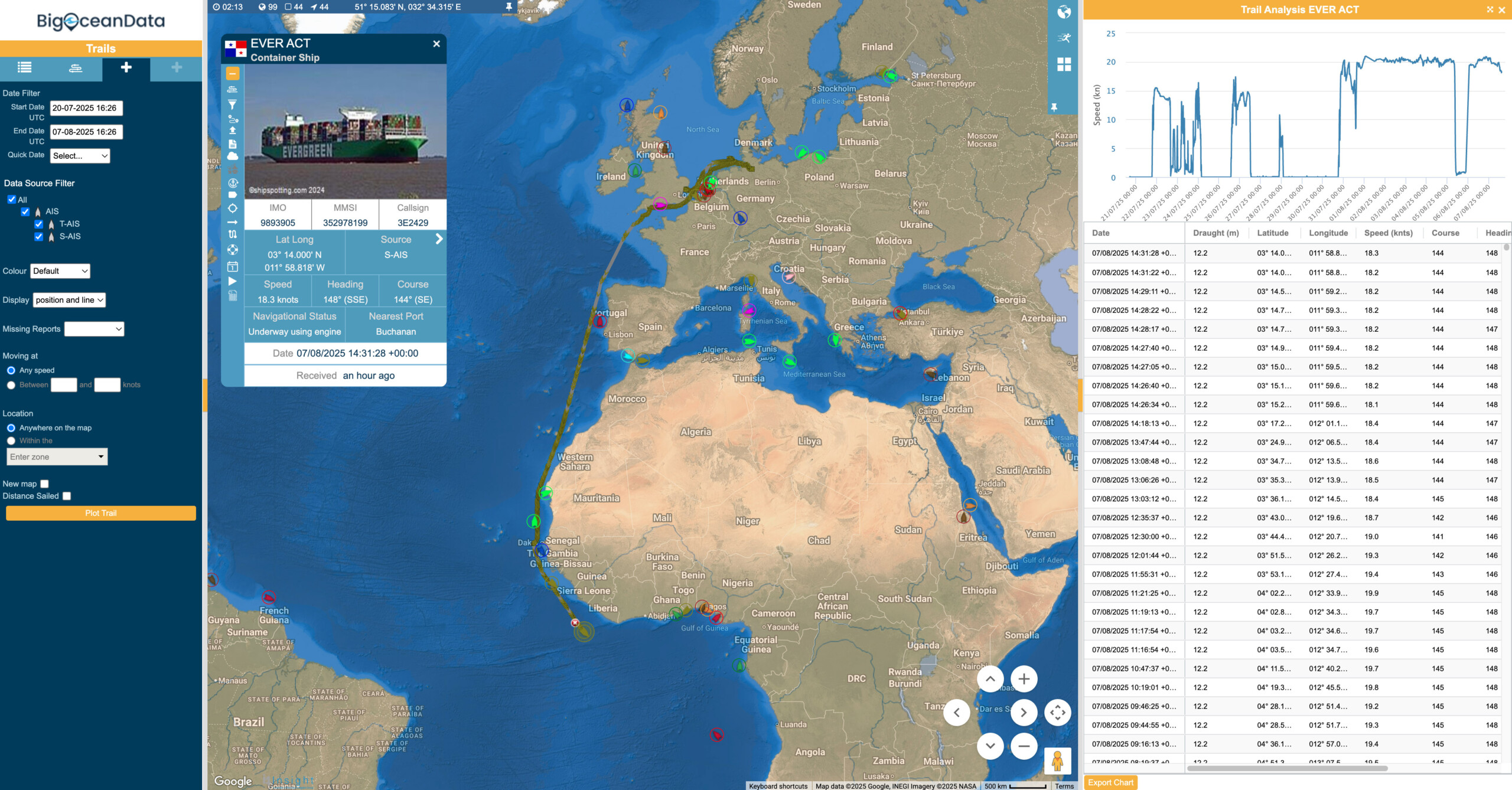Open the plus tab in the Trails panel
Screen dimensions: 1512x790
click(126, 68)
